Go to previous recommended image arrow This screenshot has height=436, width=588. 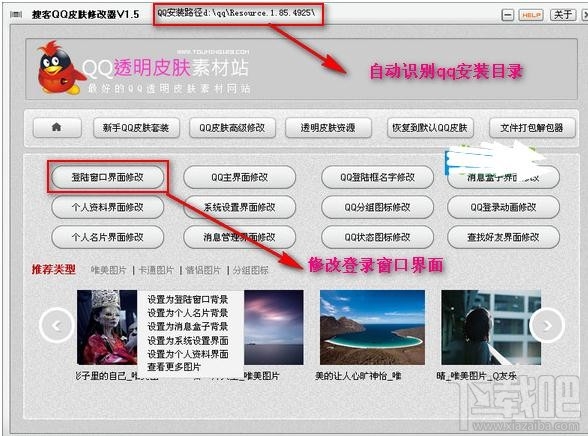[56, 325]
